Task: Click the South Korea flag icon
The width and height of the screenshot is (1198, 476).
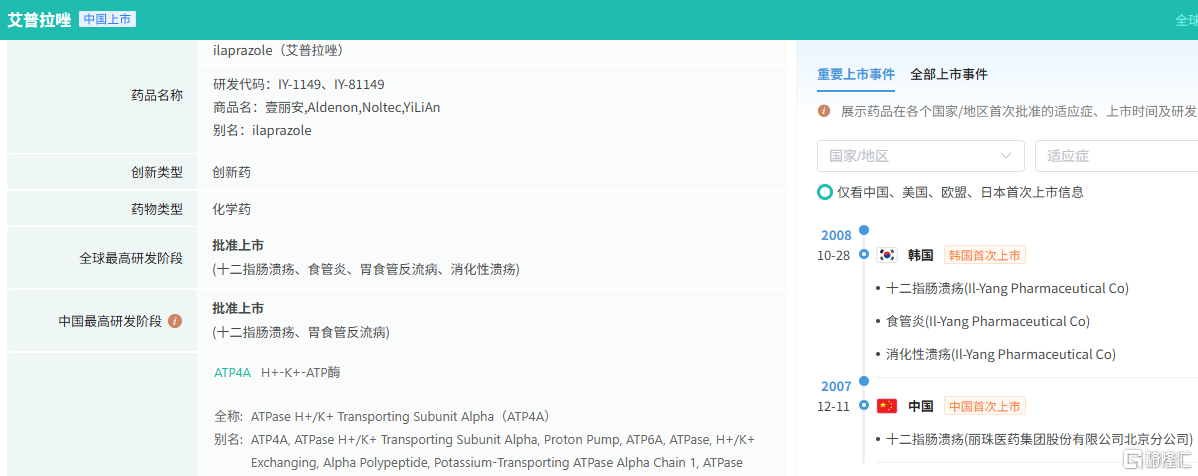Action: click(887, 255)
